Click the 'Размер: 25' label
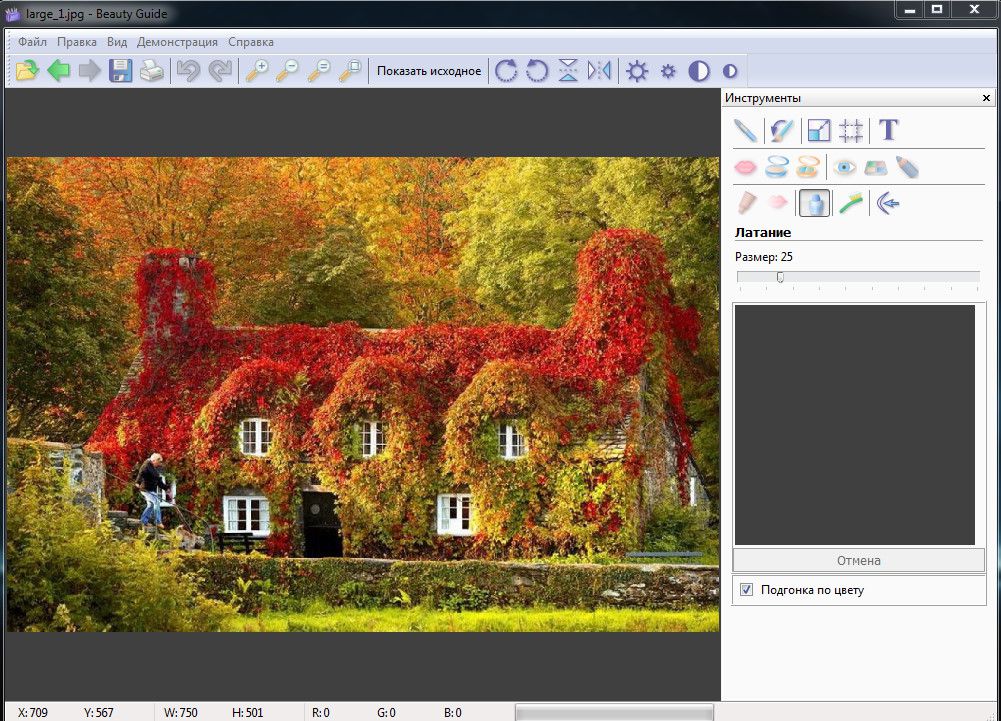The width and height of the screenshot is (1001, 721). pos(764,257)
